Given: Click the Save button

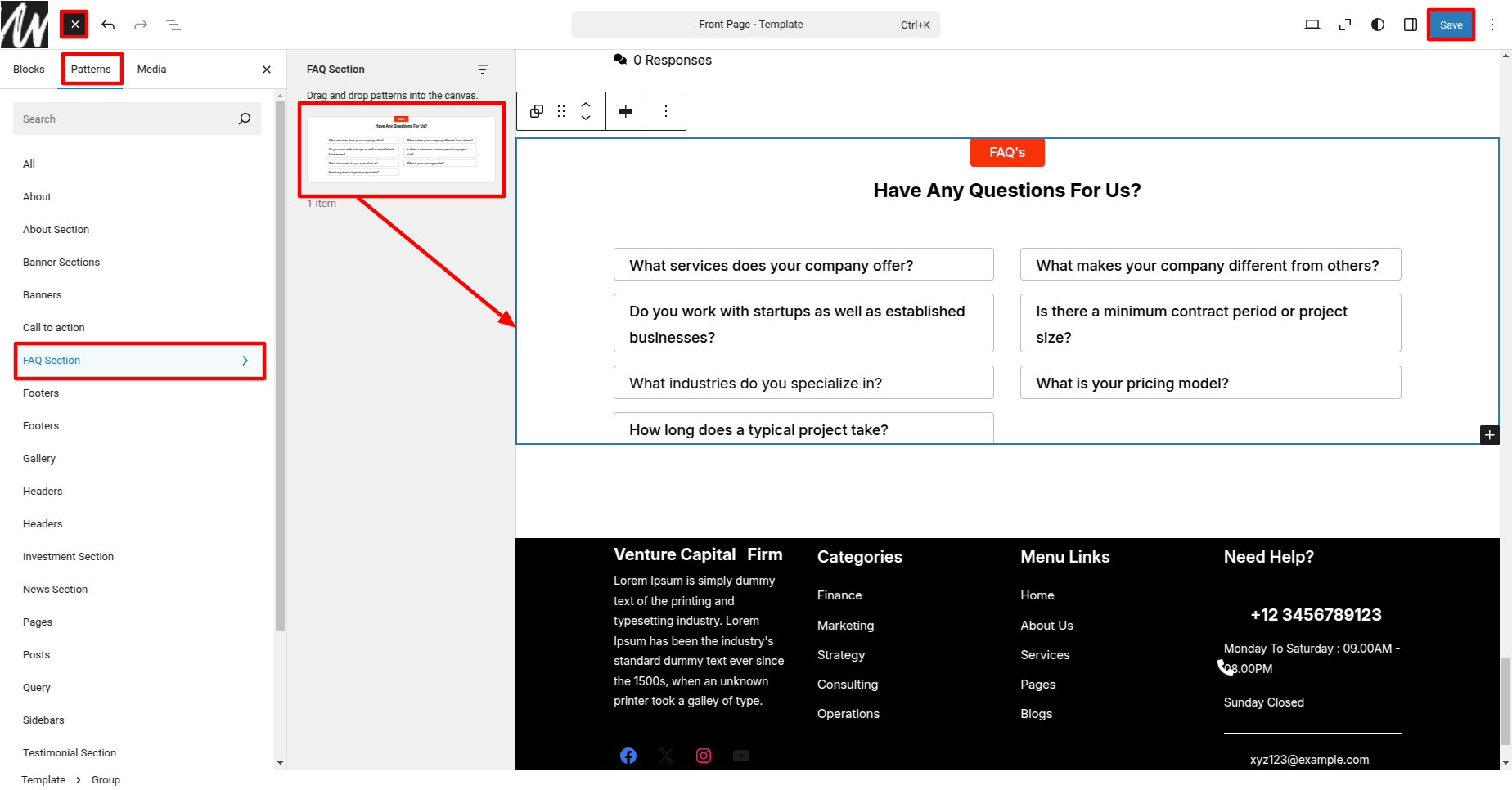Looking at the screenshot, I should (x=1451, y=25).
